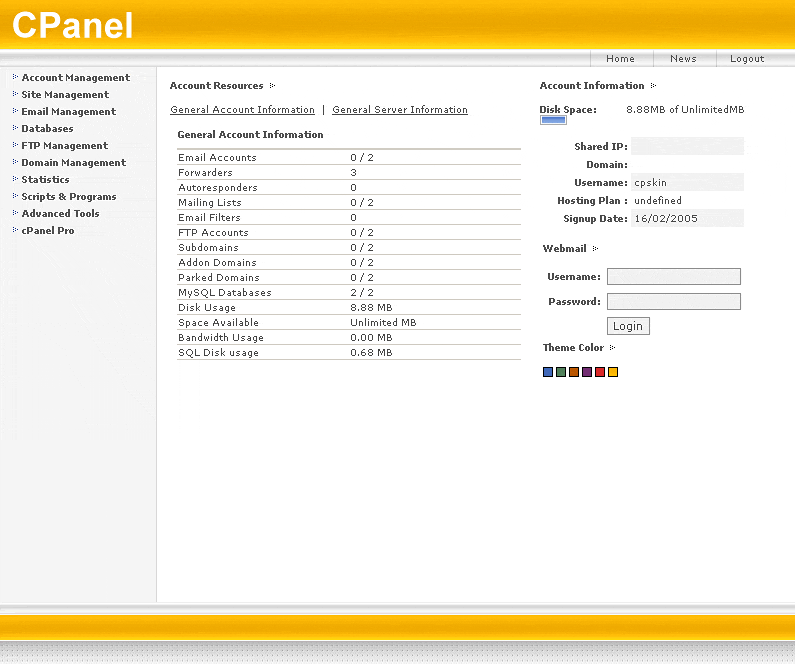The height and width of the screenshot is (664, 795).
Task: Click bullet icon before Site Management
Action: click(15, 94)
